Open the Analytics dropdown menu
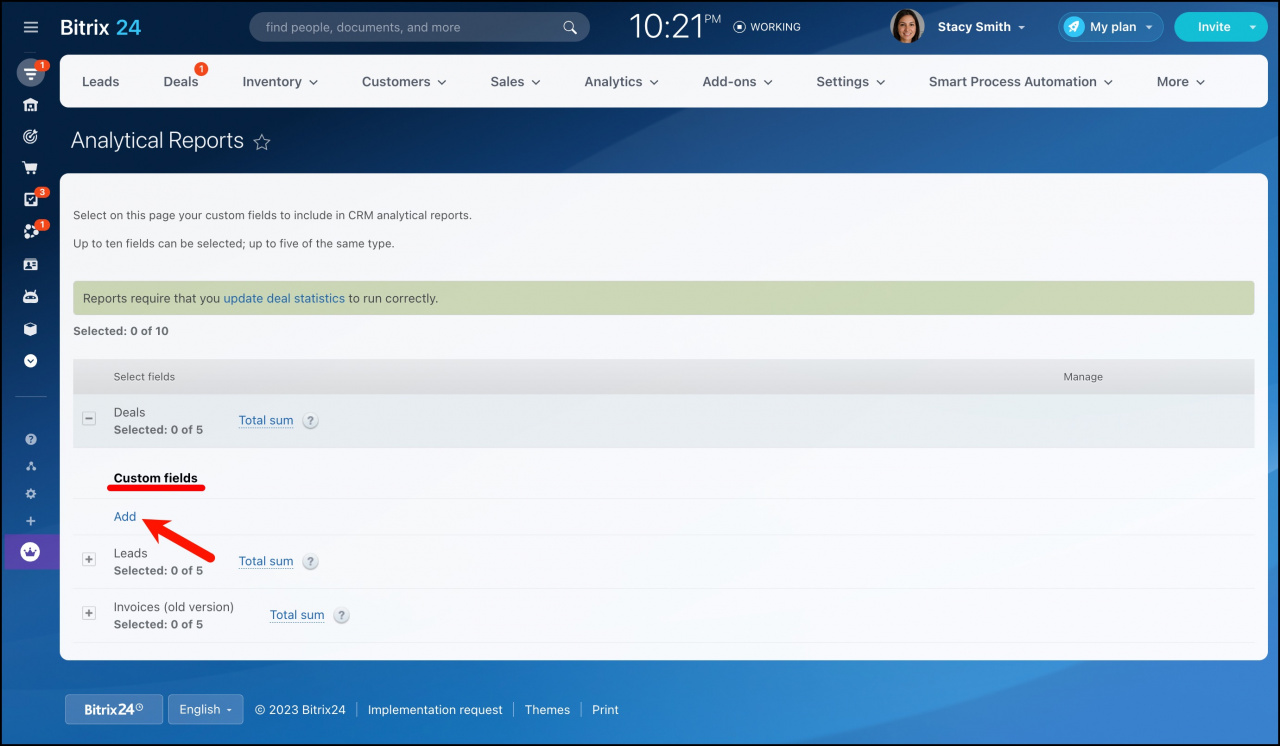This screenshot has width=1280, height=746. [x=621, y=82]
